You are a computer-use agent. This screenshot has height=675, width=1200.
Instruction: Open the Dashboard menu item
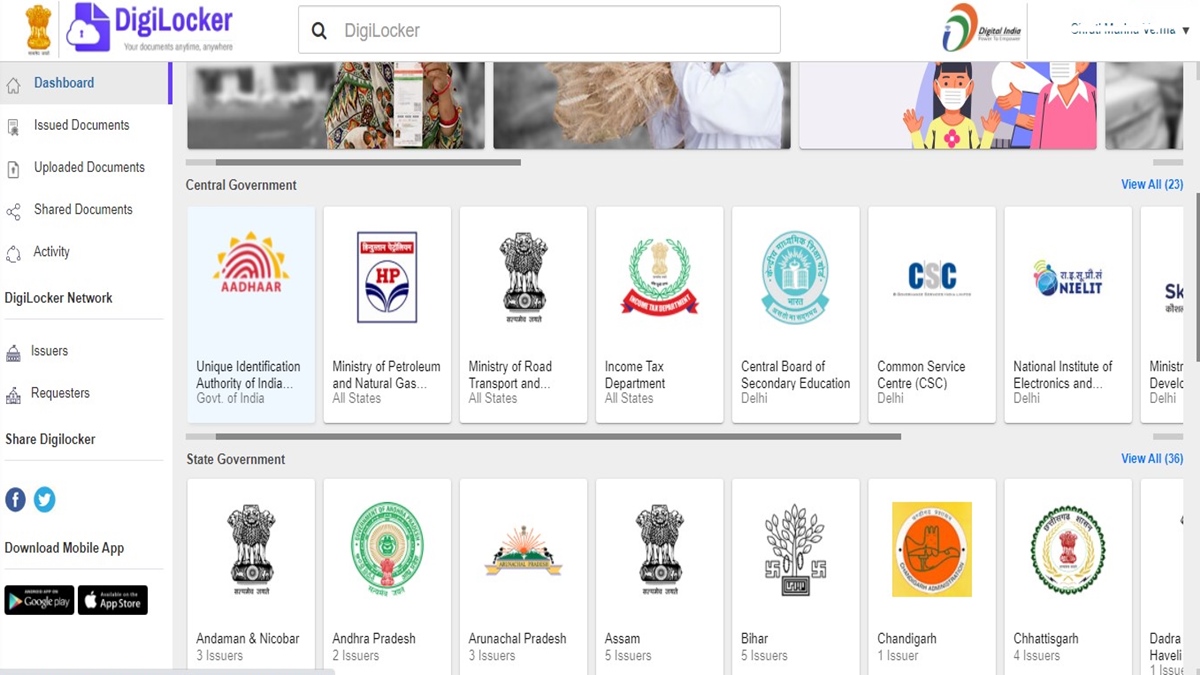pos(64,83)
